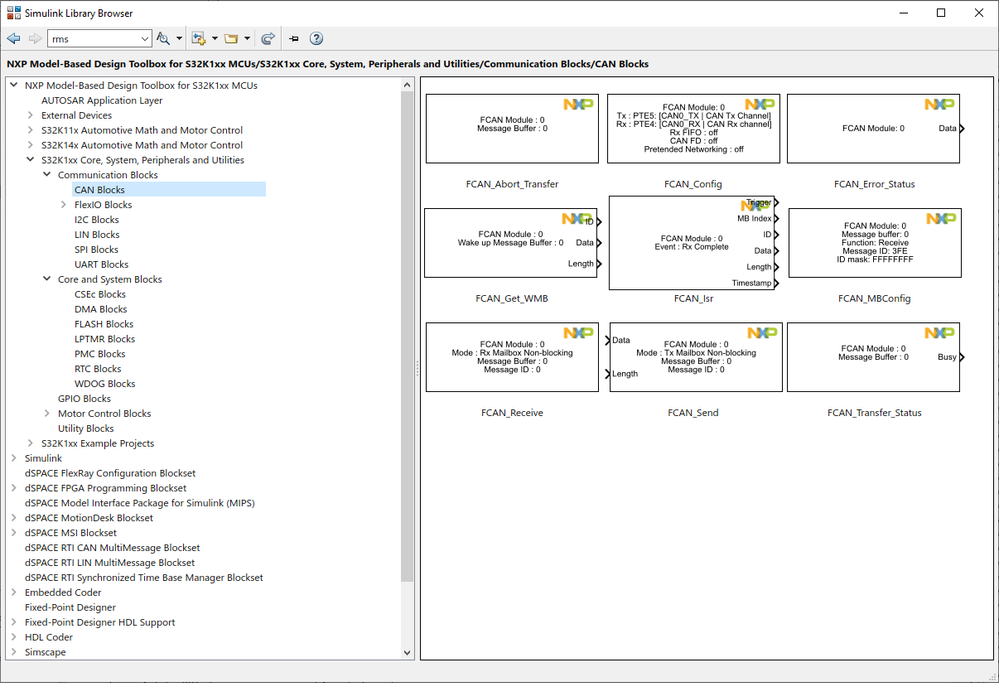Expand the FlexIO Blocks node
The image size is (999, 683).
[x=64, y=205]
